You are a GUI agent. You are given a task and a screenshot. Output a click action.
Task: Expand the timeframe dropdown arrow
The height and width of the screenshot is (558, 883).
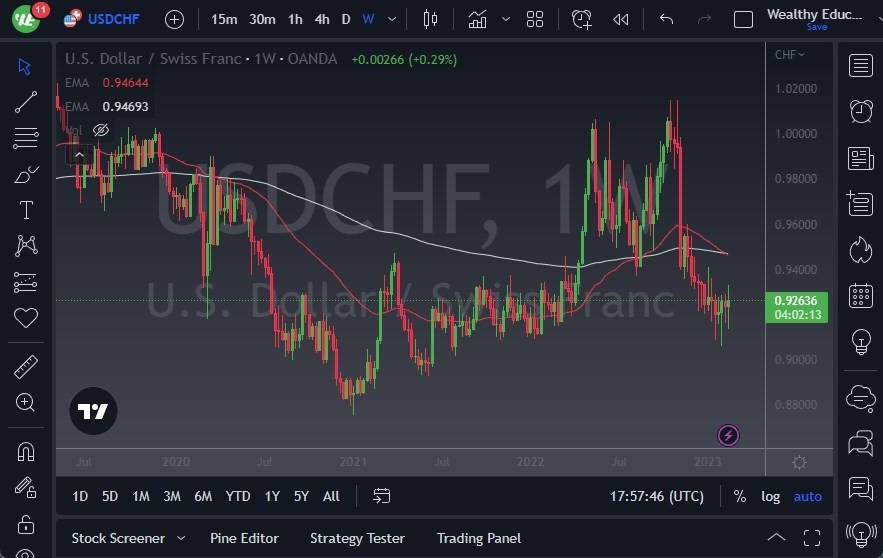click(x=392, y=20)
